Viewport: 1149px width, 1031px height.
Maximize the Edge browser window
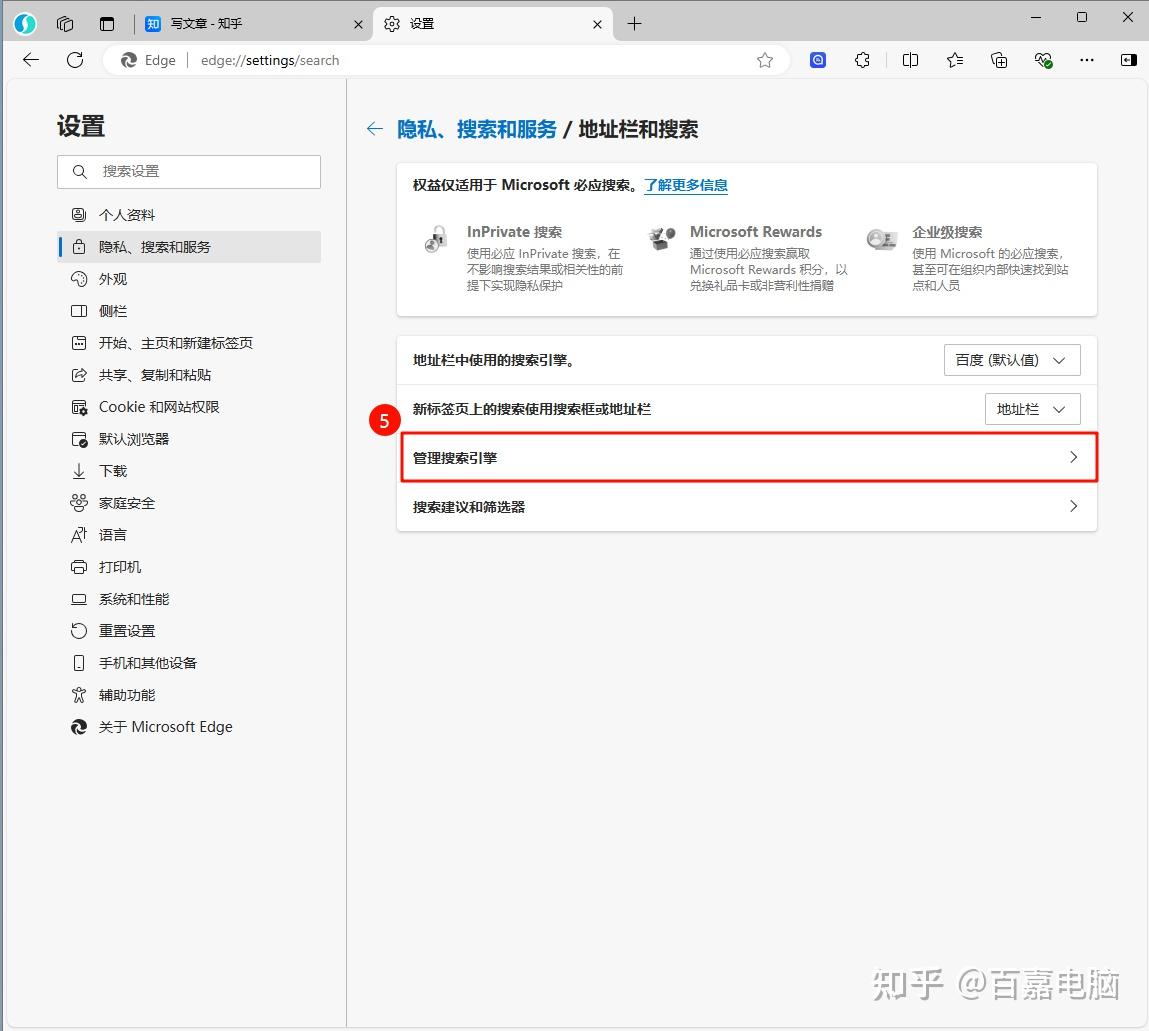click(x=1082, y=18)
